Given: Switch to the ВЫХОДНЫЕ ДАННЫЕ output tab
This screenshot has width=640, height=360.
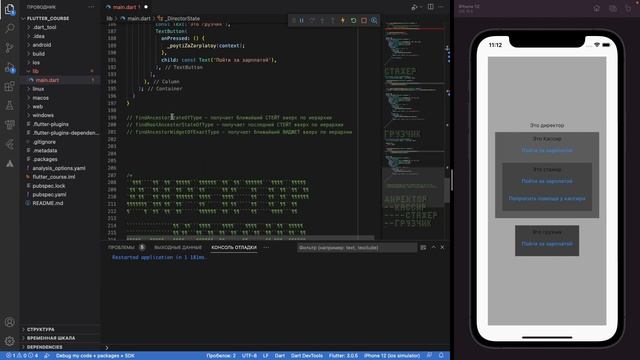Looking at the screenshot, I should click(178, 247).
